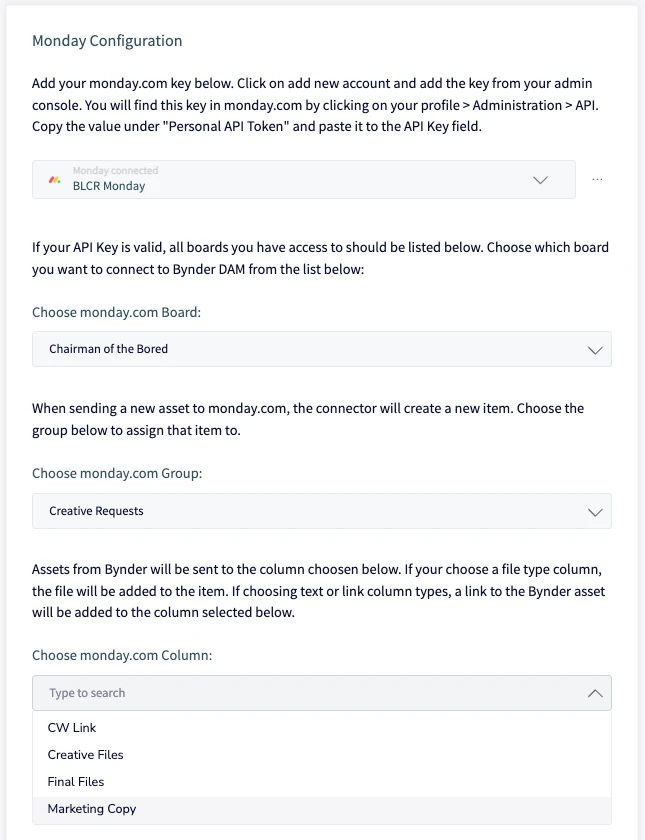Click the Choose monday.com Column label
Viewport: 645px width, 840px height.
122,656
